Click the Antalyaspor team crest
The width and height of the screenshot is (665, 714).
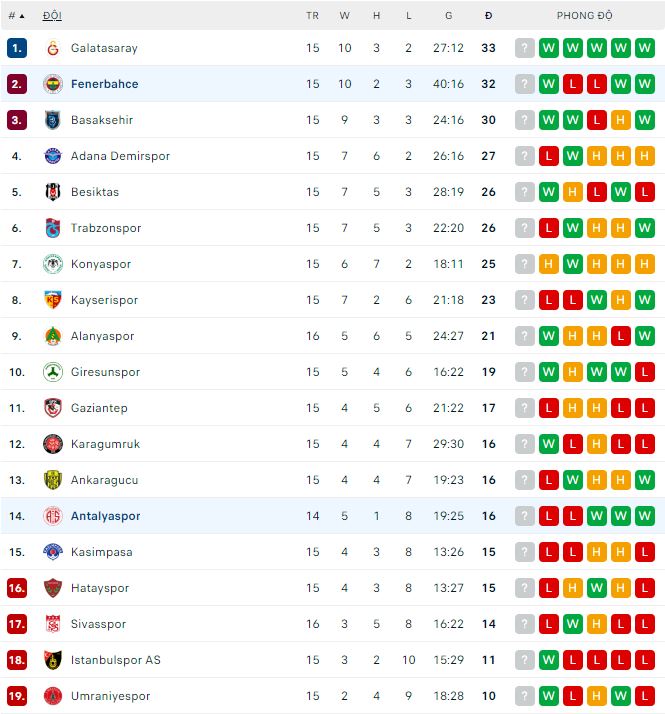(53, 516)
